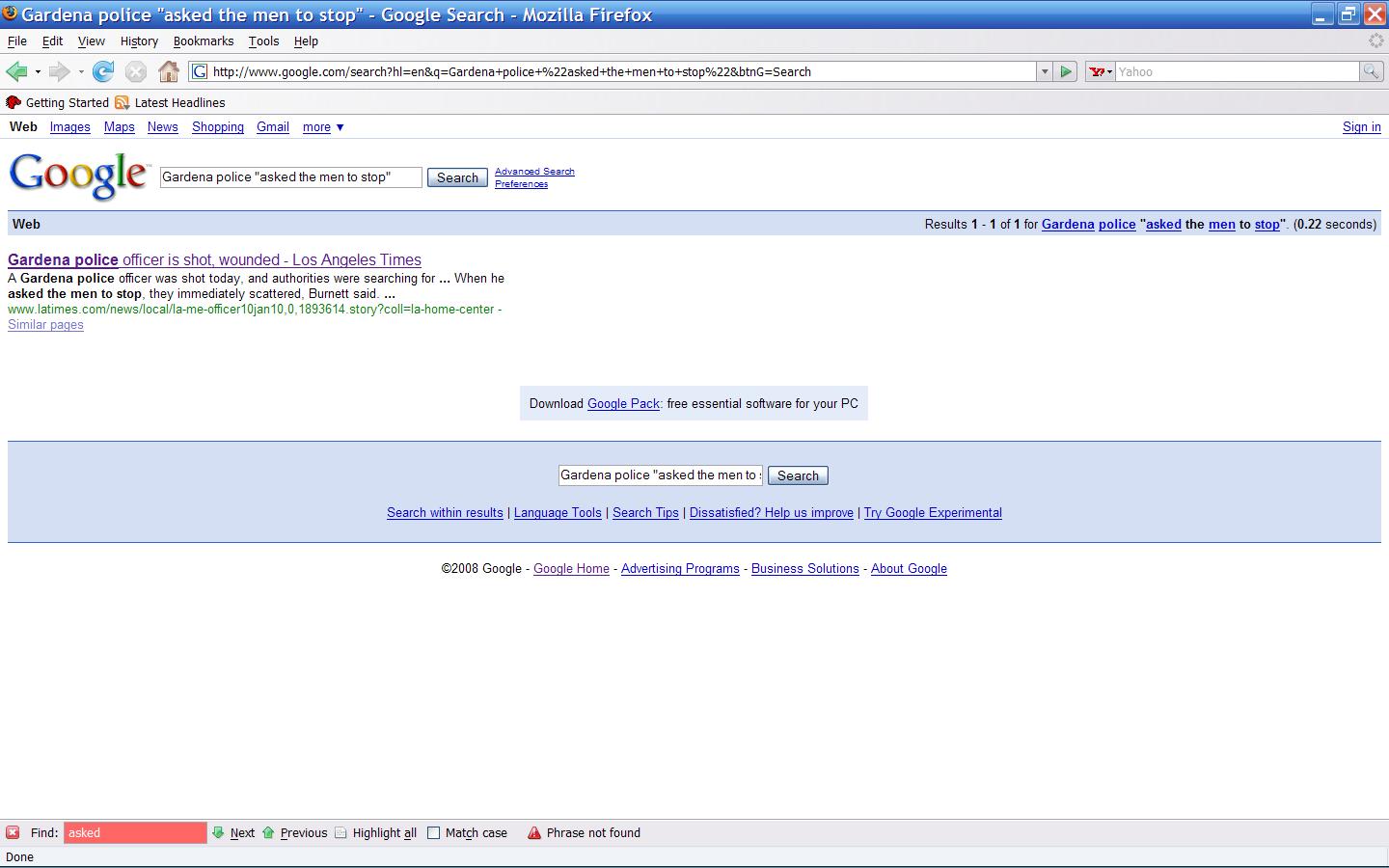Image resolution: width=1389 pixels, height=868 pixels.
Task: Click the Highlight all icon
Action: pyautogui.click(x=340, y=832)
